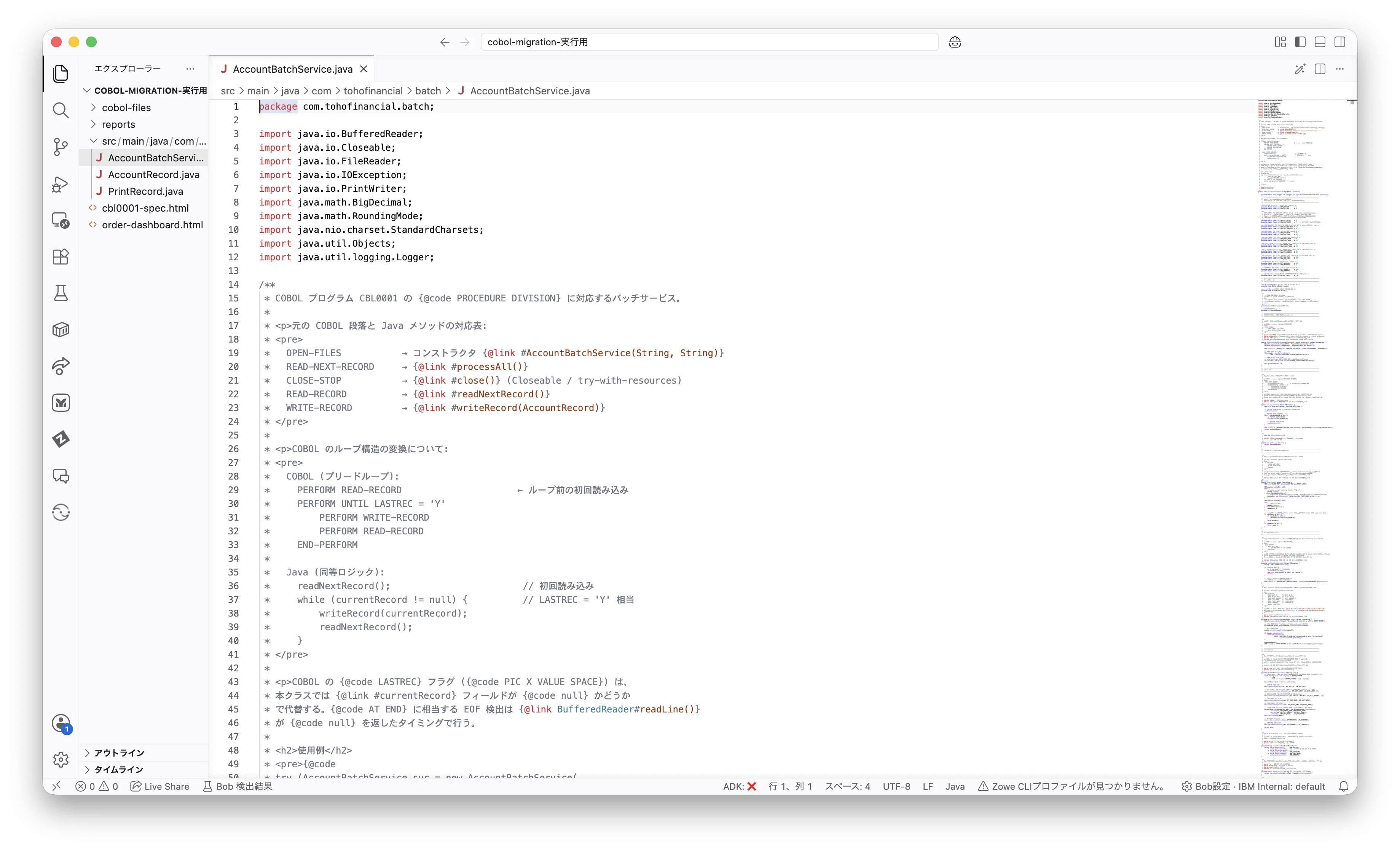Click the Copilot chat icon beside search bar
This screenshot has width=1400, height=851.
tap(955, 42)
